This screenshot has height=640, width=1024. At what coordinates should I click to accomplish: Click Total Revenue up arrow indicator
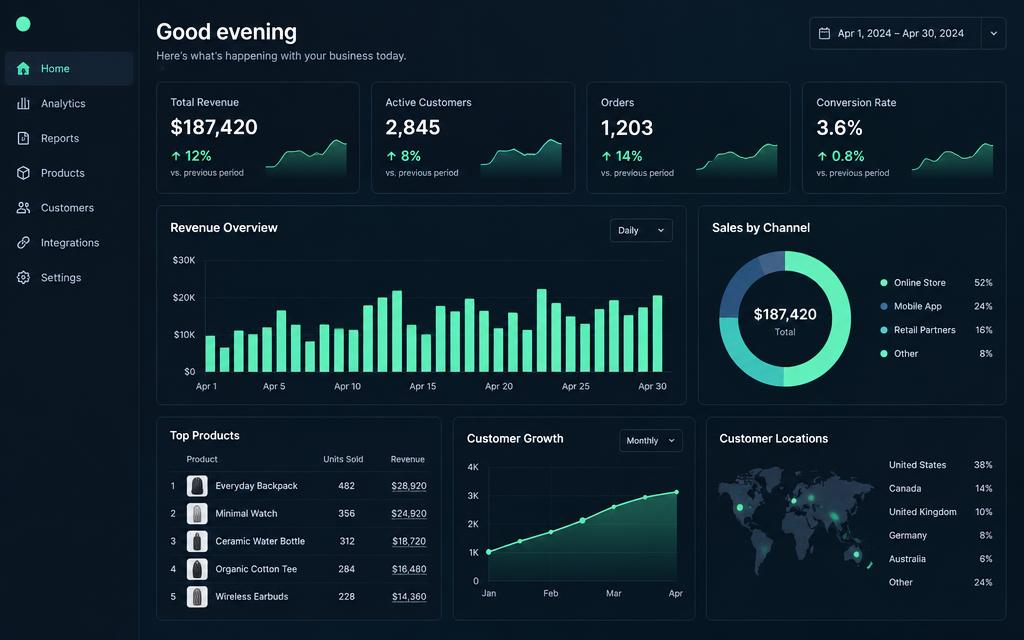click(x=175, y=156)
